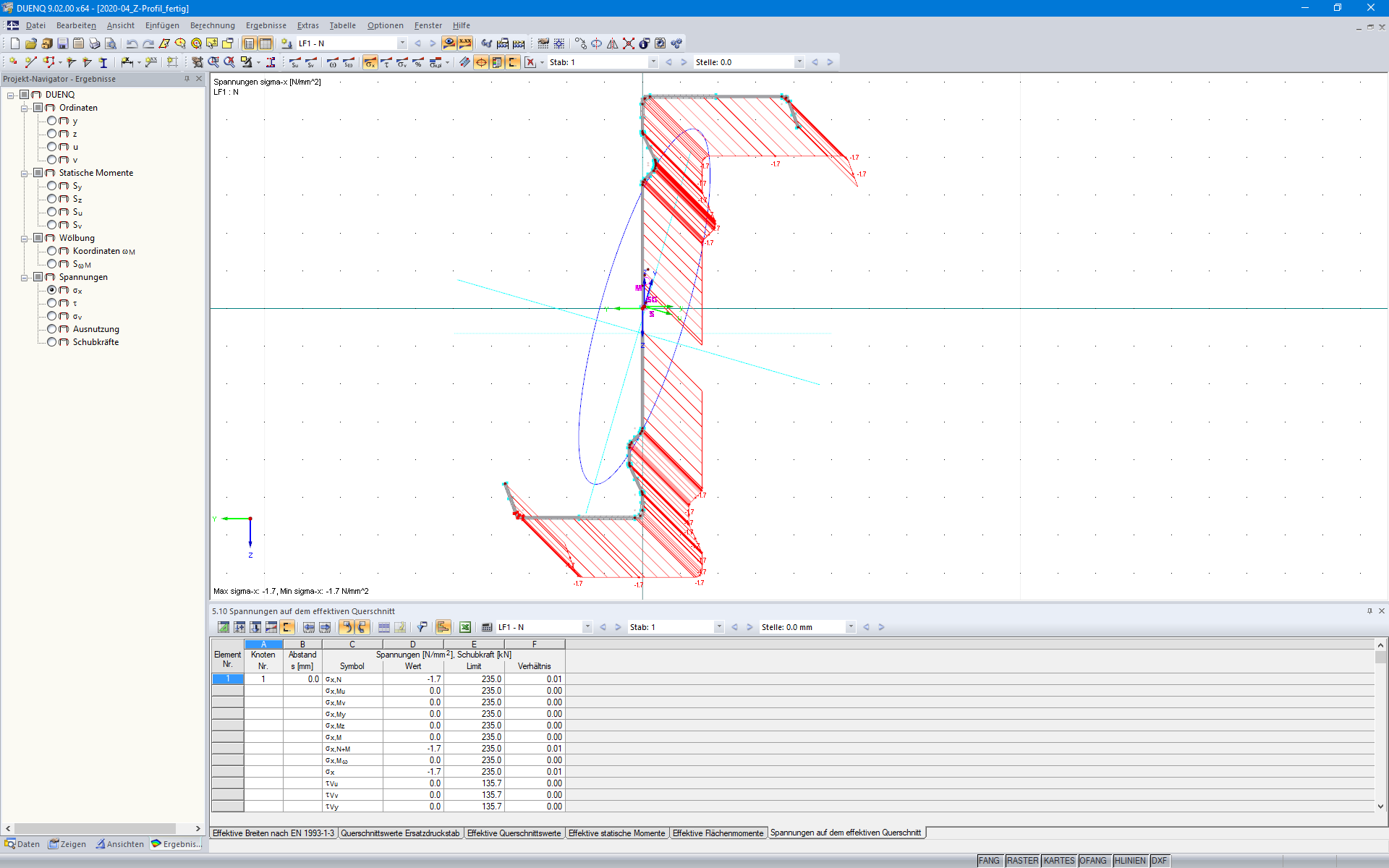Select the σx stress display icon
Screen dimensions: 1389x868
pyautogui.click(x=371, y=62)
